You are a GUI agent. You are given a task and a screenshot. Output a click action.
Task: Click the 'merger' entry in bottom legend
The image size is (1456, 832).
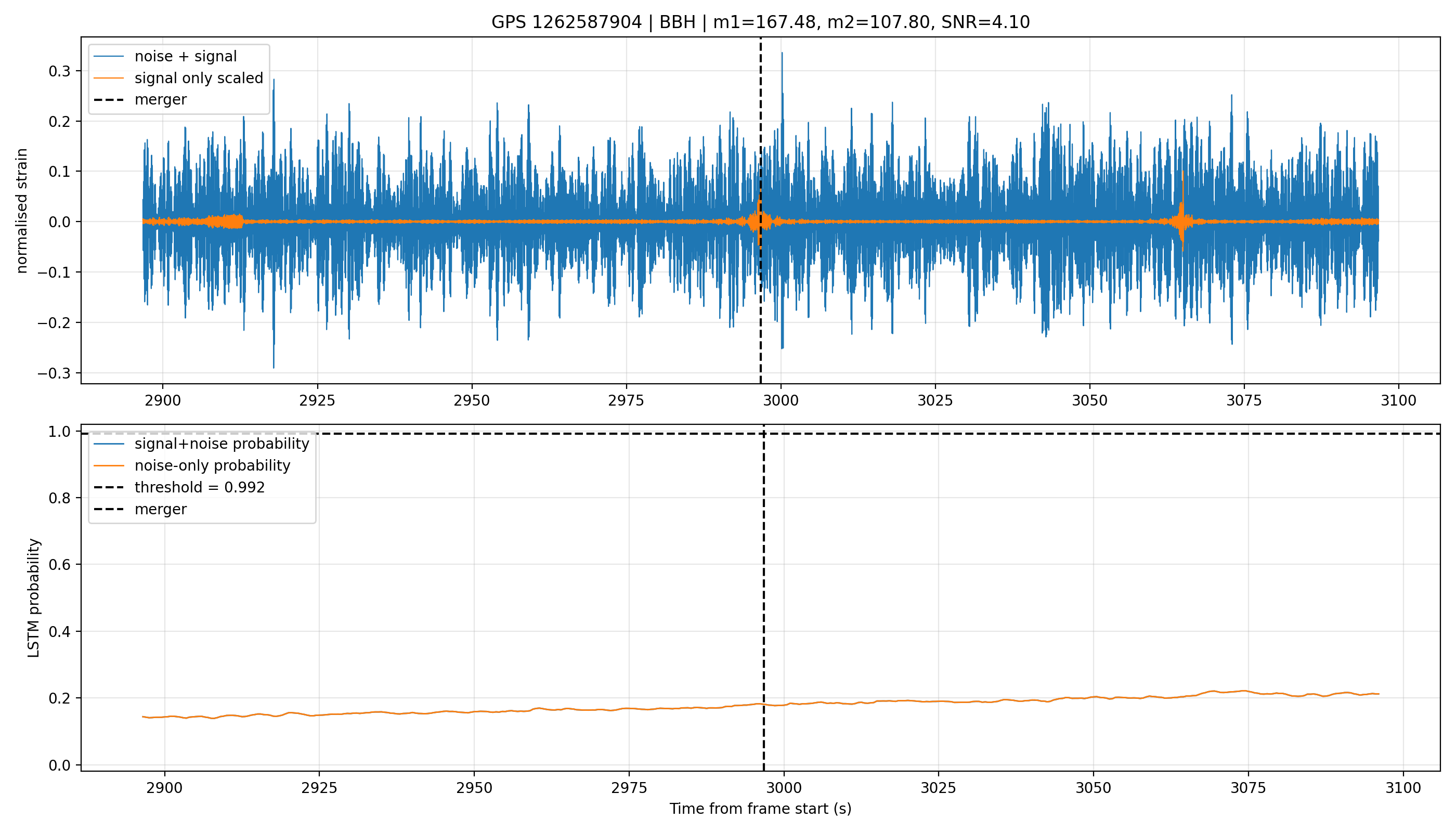tap(160, 509)
